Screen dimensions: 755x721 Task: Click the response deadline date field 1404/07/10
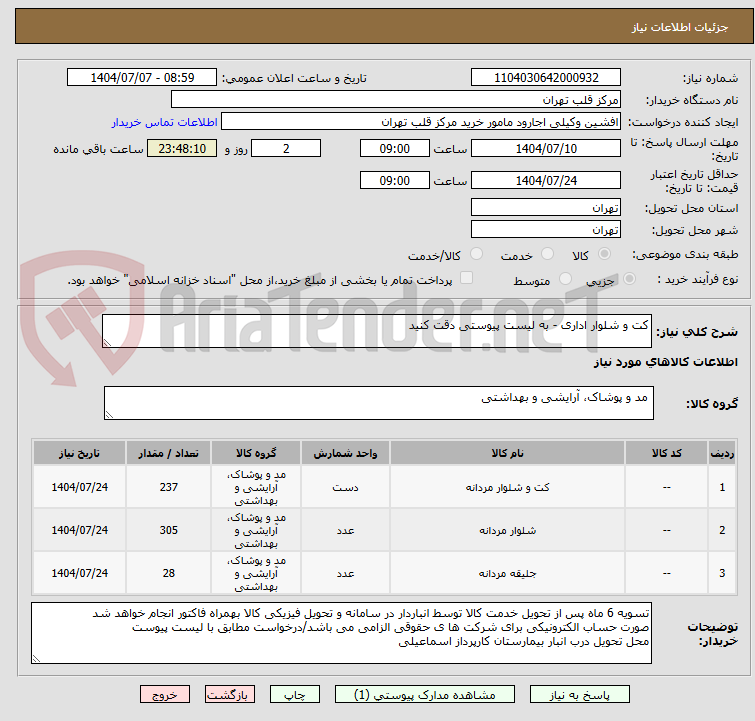545,149
